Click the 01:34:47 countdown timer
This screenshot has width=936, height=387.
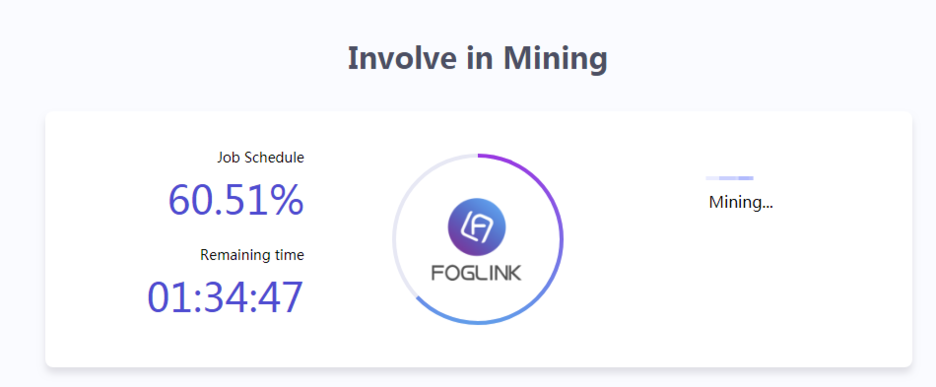tap(226, 297)
